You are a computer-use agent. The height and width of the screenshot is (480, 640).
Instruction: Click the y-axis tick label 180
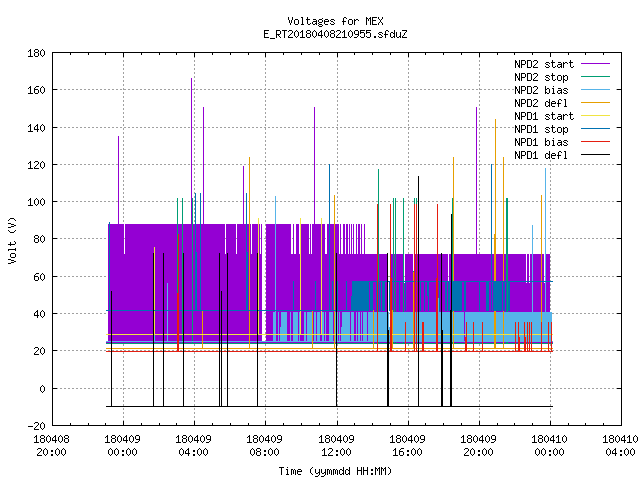36,53
